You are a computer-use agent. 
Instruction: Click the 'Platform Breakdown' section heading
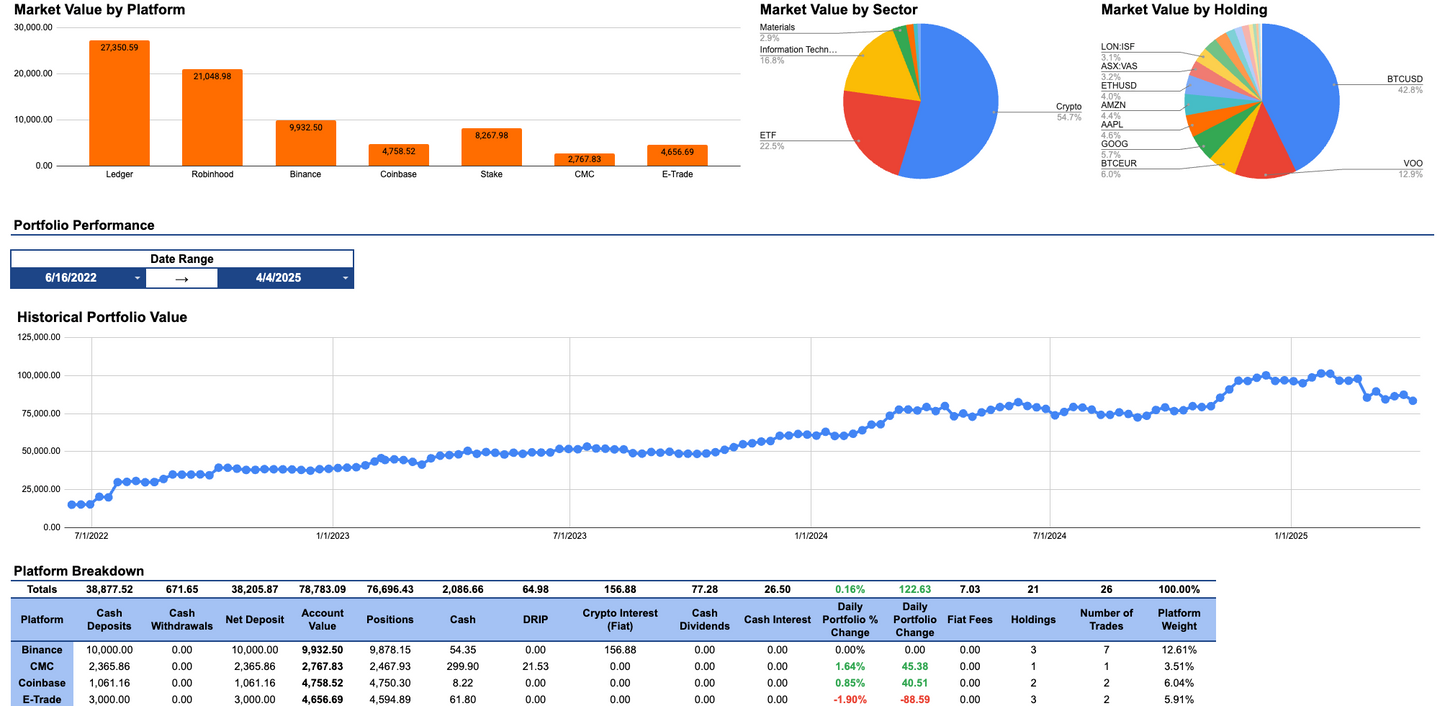[79, 571]
